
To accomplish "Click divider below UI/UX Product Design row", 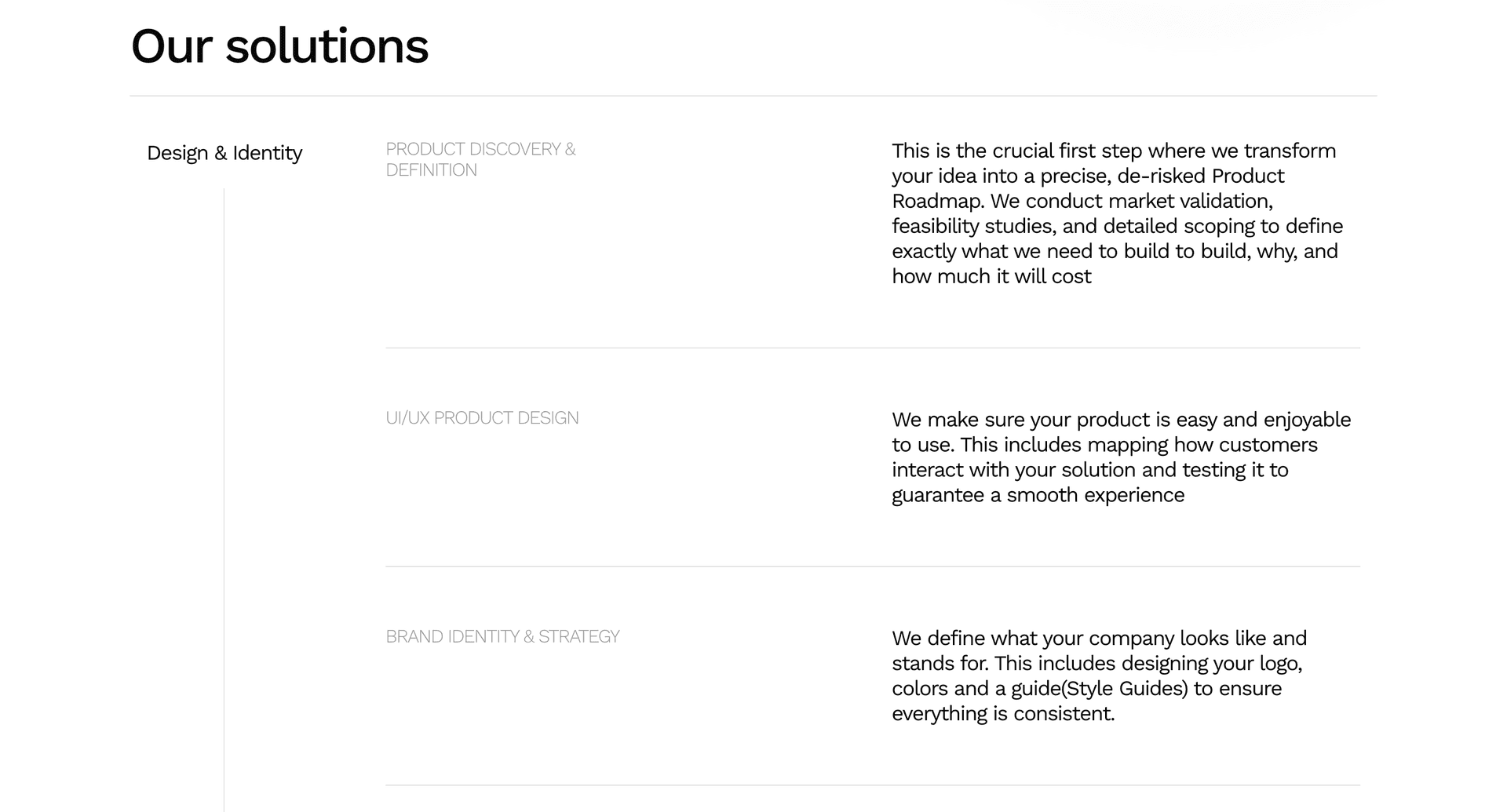I will tap(873, 566).
